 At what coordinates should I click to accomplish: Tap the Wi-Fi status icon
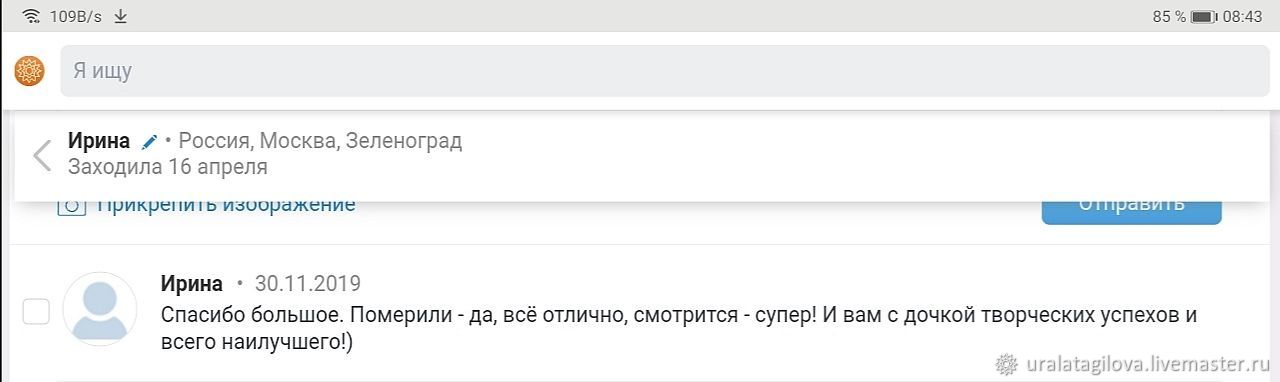coord(32,16)
